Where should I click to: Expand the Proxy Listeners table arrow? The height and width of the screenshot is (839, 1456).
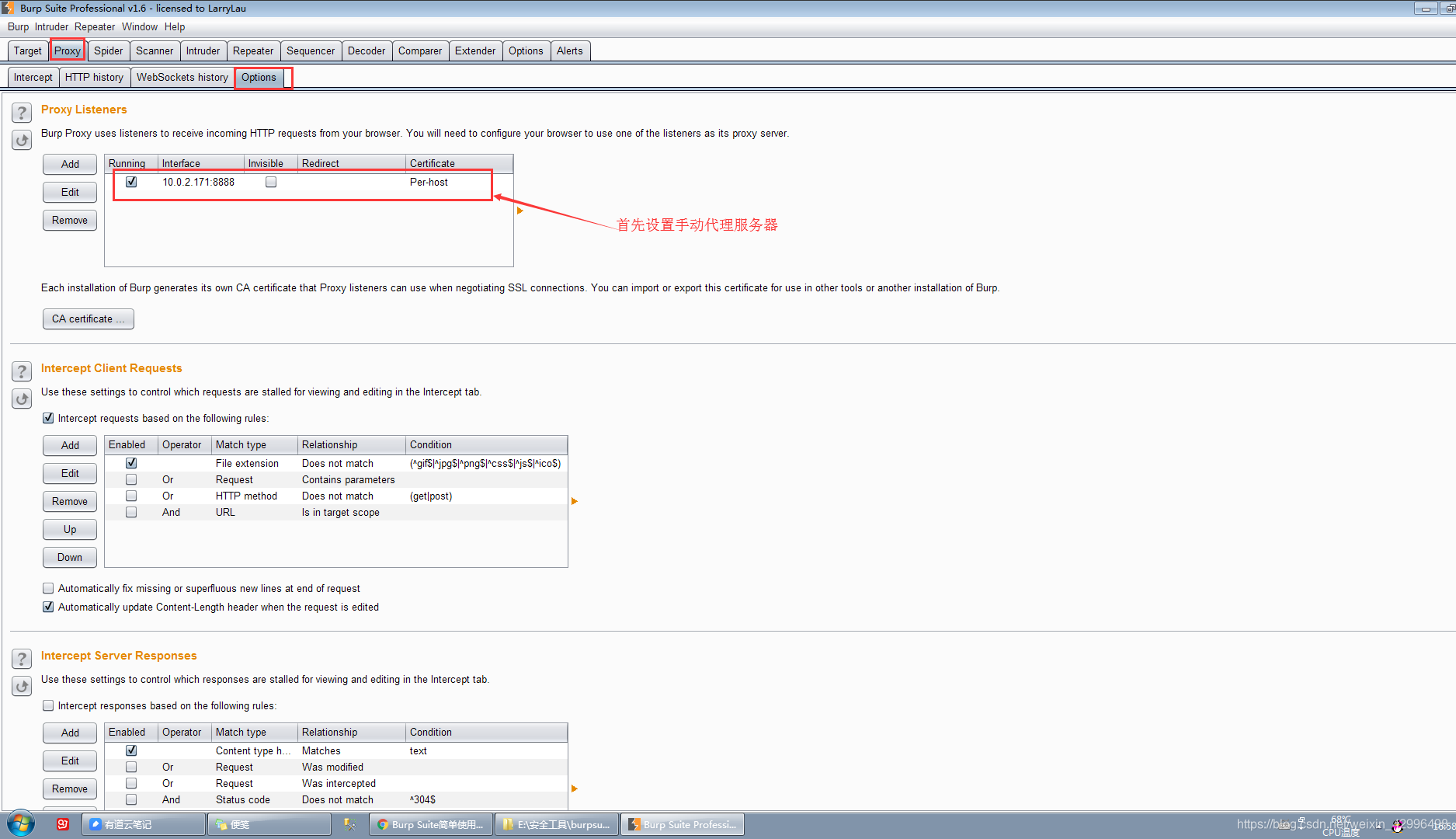click(x=520, y=211)
